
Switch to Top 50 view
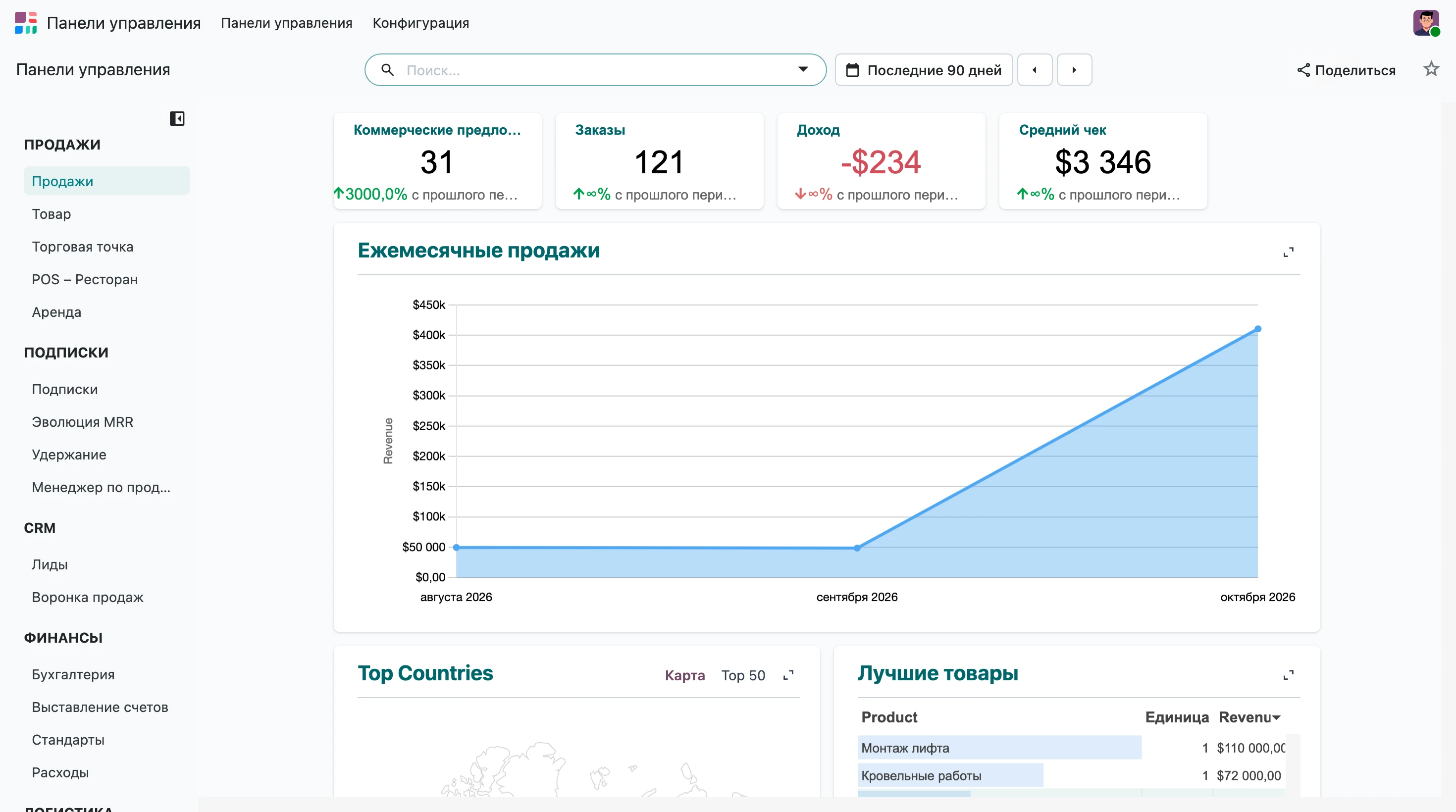tap(743, 675)
